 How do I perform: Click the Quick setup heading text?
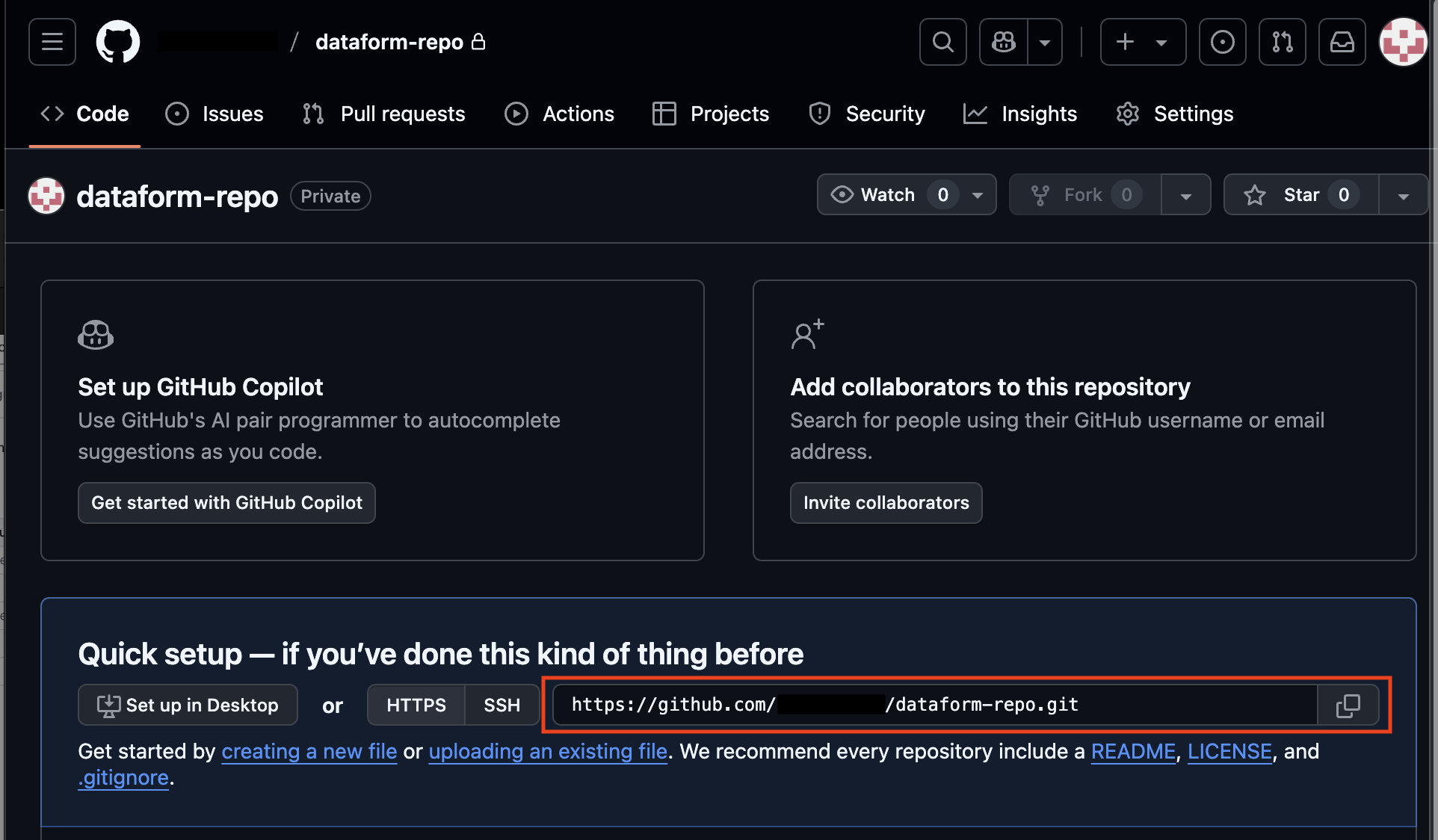(x=441, y=654)
